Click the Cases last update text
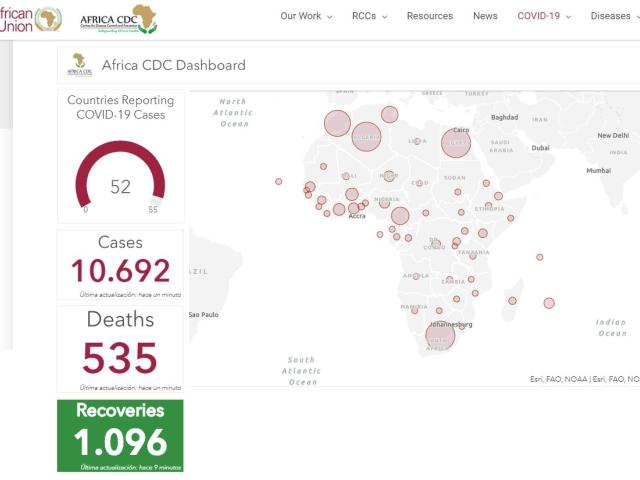The height and width of the screenshot is (480, 640). pos(130,294)
